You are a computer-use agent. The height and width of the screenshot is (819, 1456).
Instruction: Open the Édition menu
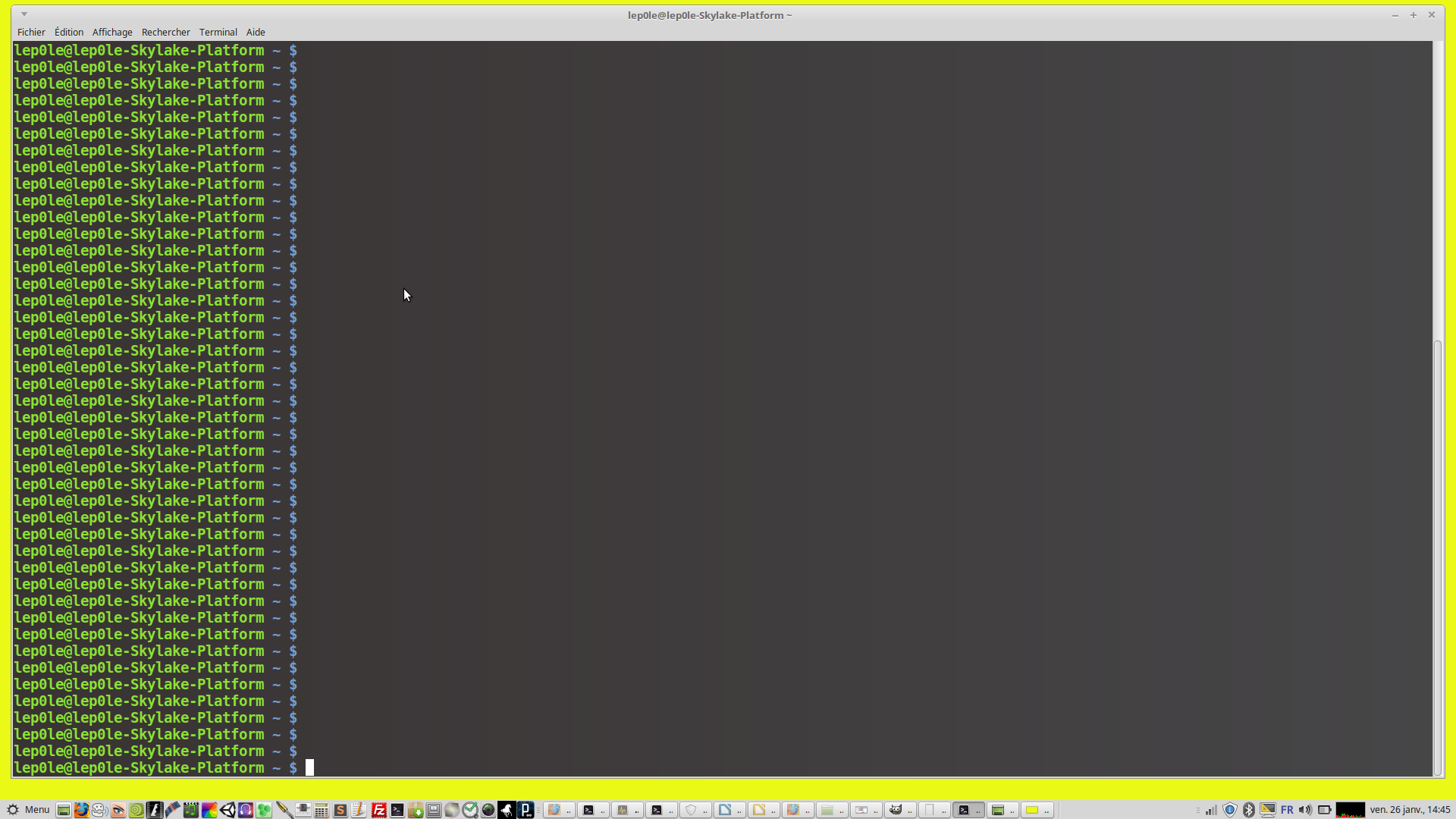click(x=68, y=32)
